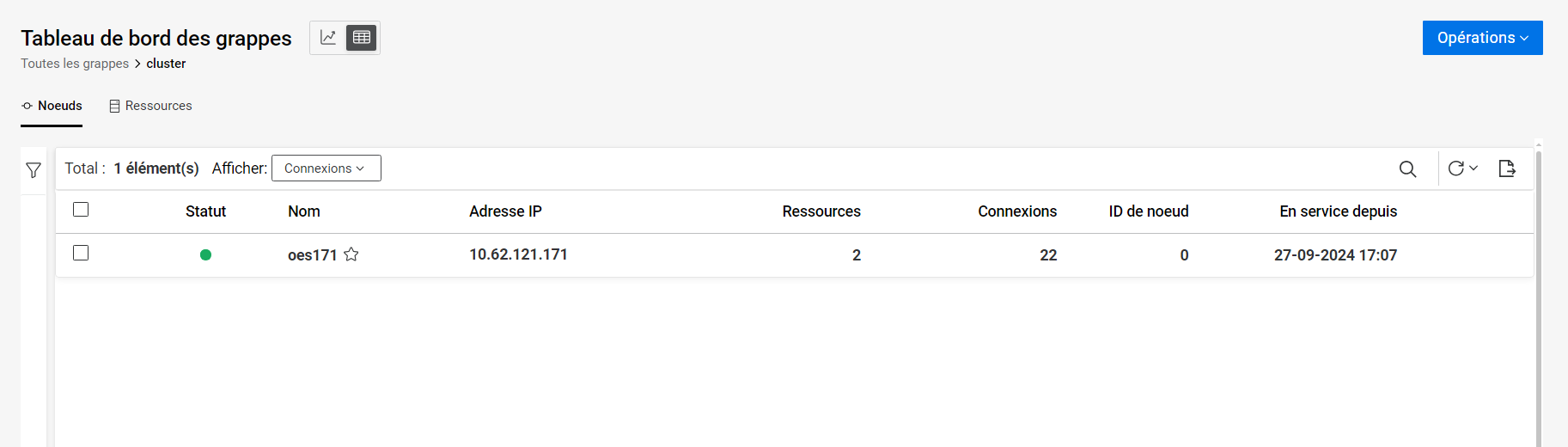Switch to table view icon
Image resolution: width=1568 pixels, height=447 pixels.
coord(362,38)
